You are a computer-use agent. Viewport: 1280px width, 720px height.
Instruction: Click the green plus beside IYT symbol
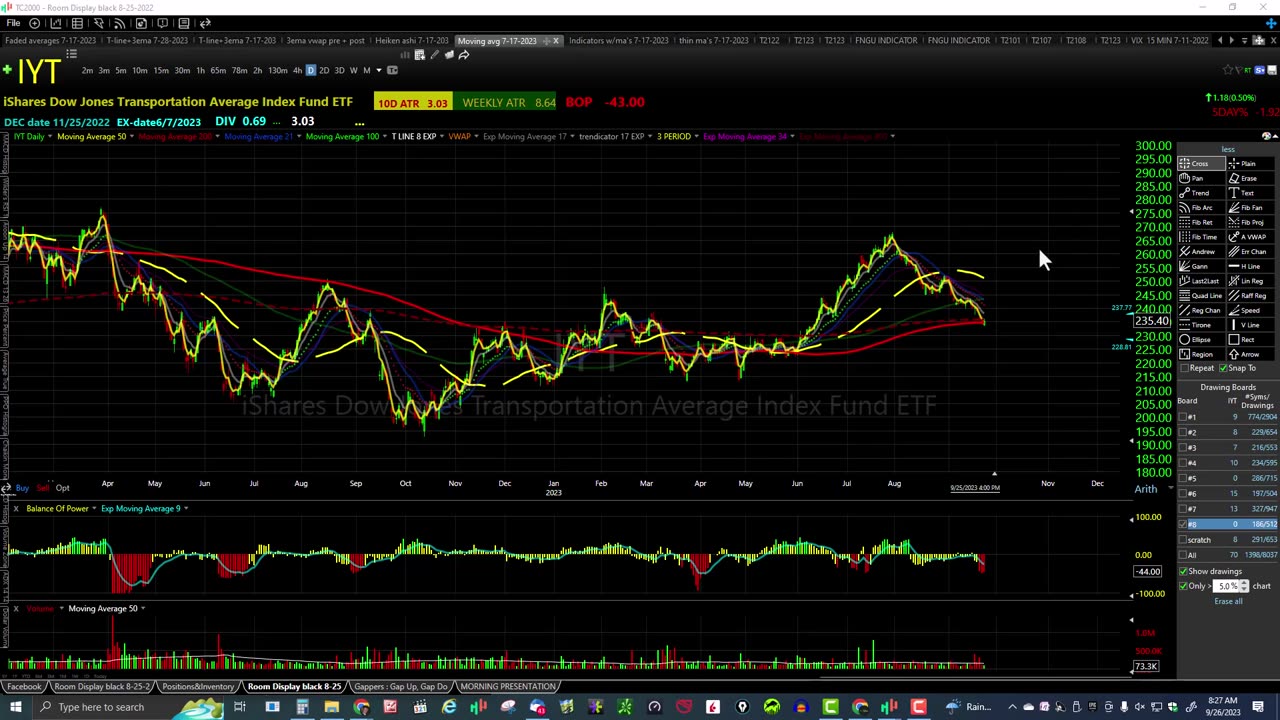(x=7, y=70)
